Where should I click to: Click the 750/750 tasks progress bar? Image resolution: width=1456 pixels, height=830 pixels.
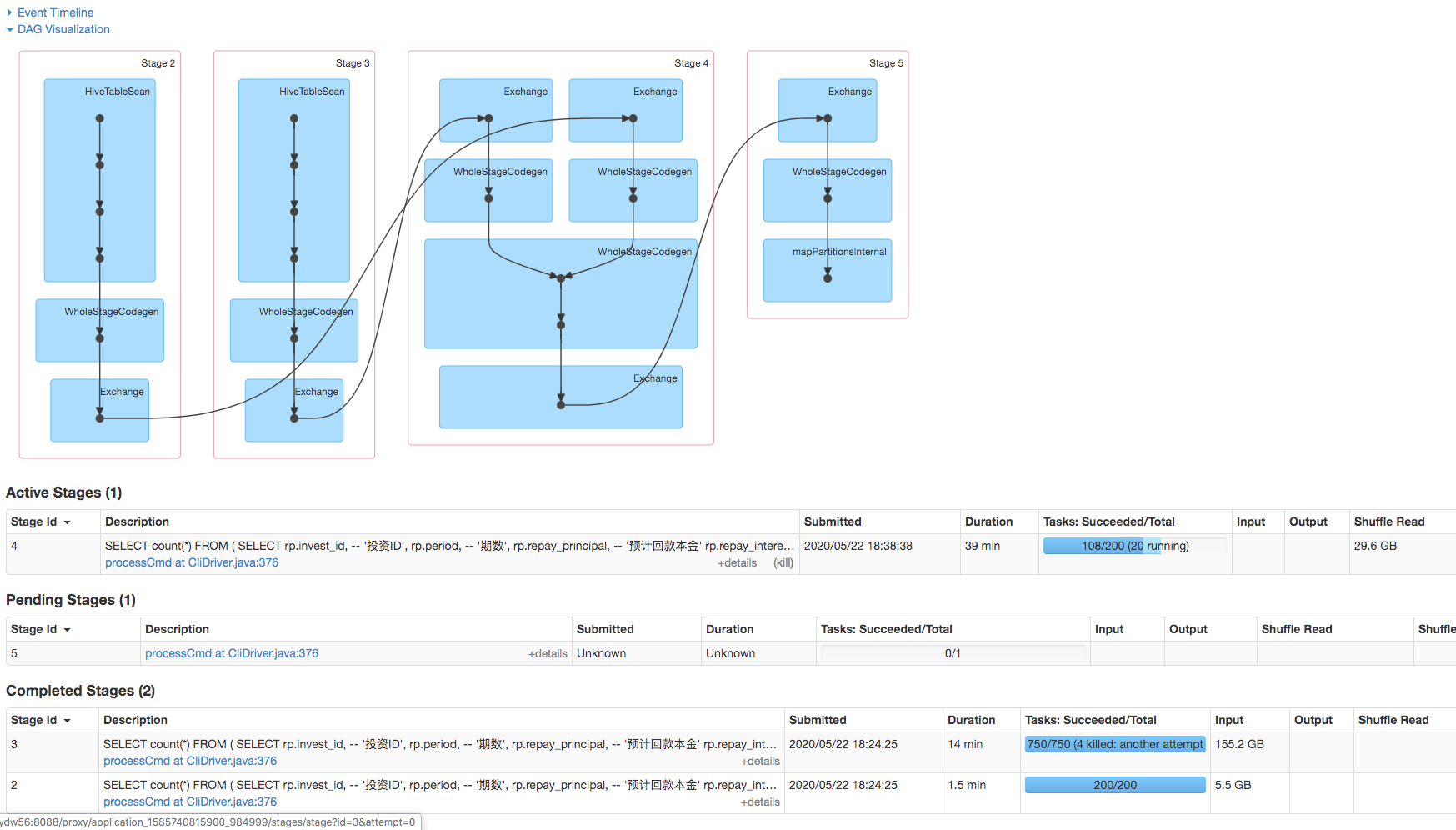coord(1114,743)
